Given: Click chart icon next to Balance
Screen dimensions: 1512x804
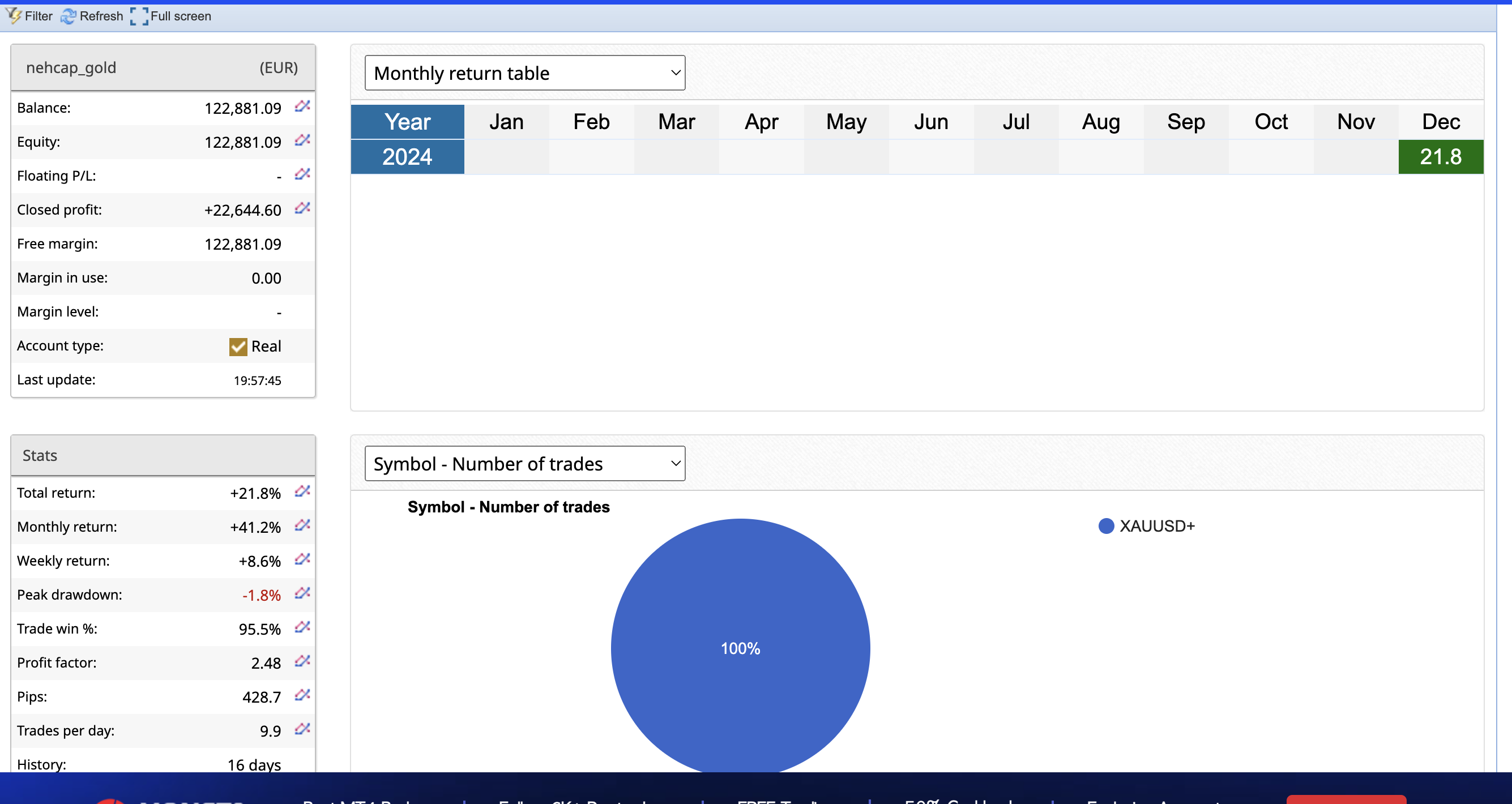Looking at the screenshot, I should 302,106.
